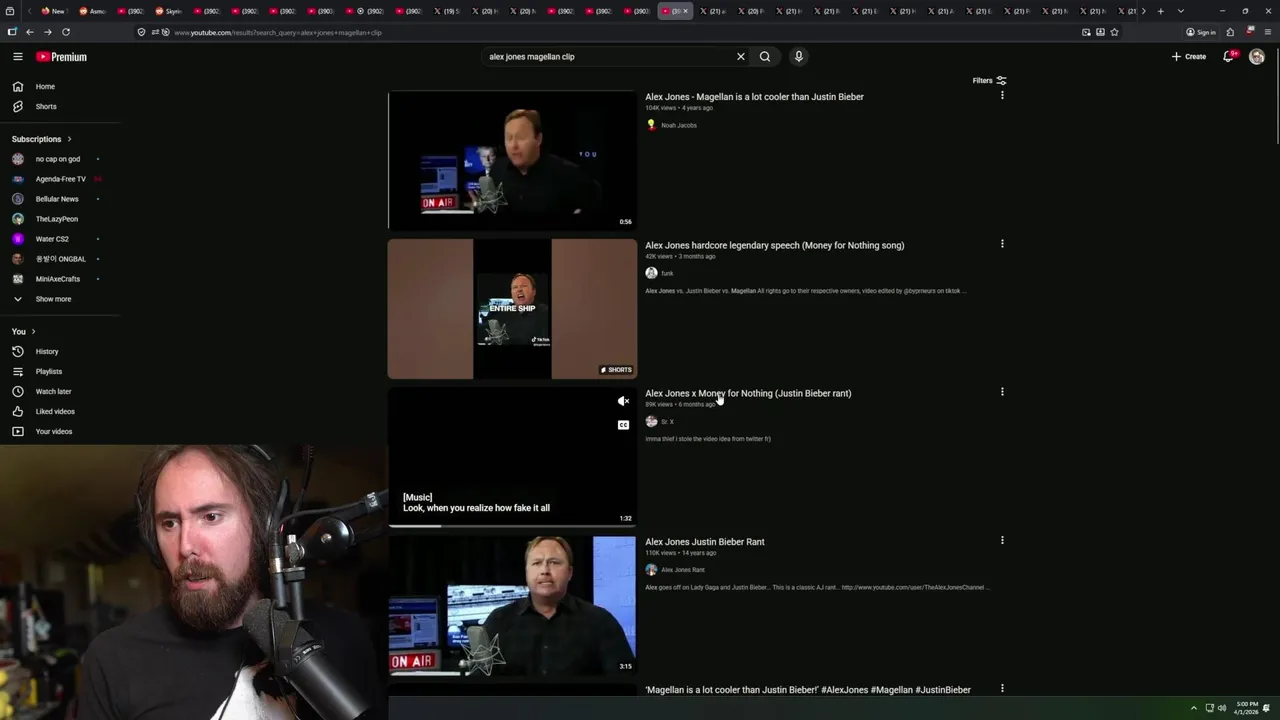The image size is (1280, 720).
Task: Open thumbnail of 'Magellan is a lot cooler' video
Action: pyautogui.click(x=512, y=160)
